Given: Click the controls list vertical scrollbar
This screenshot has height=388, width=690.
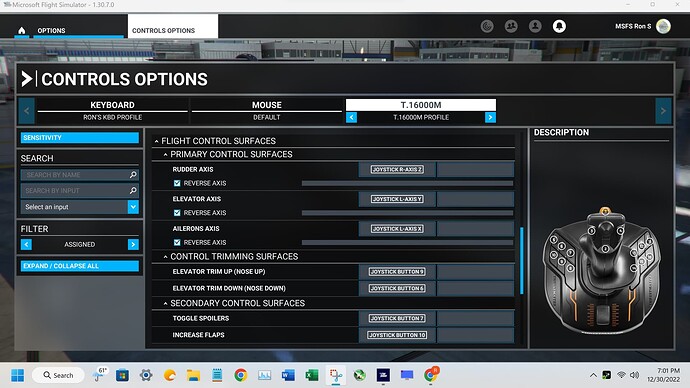Looking at the screenshot, I should tap(522, 260).
